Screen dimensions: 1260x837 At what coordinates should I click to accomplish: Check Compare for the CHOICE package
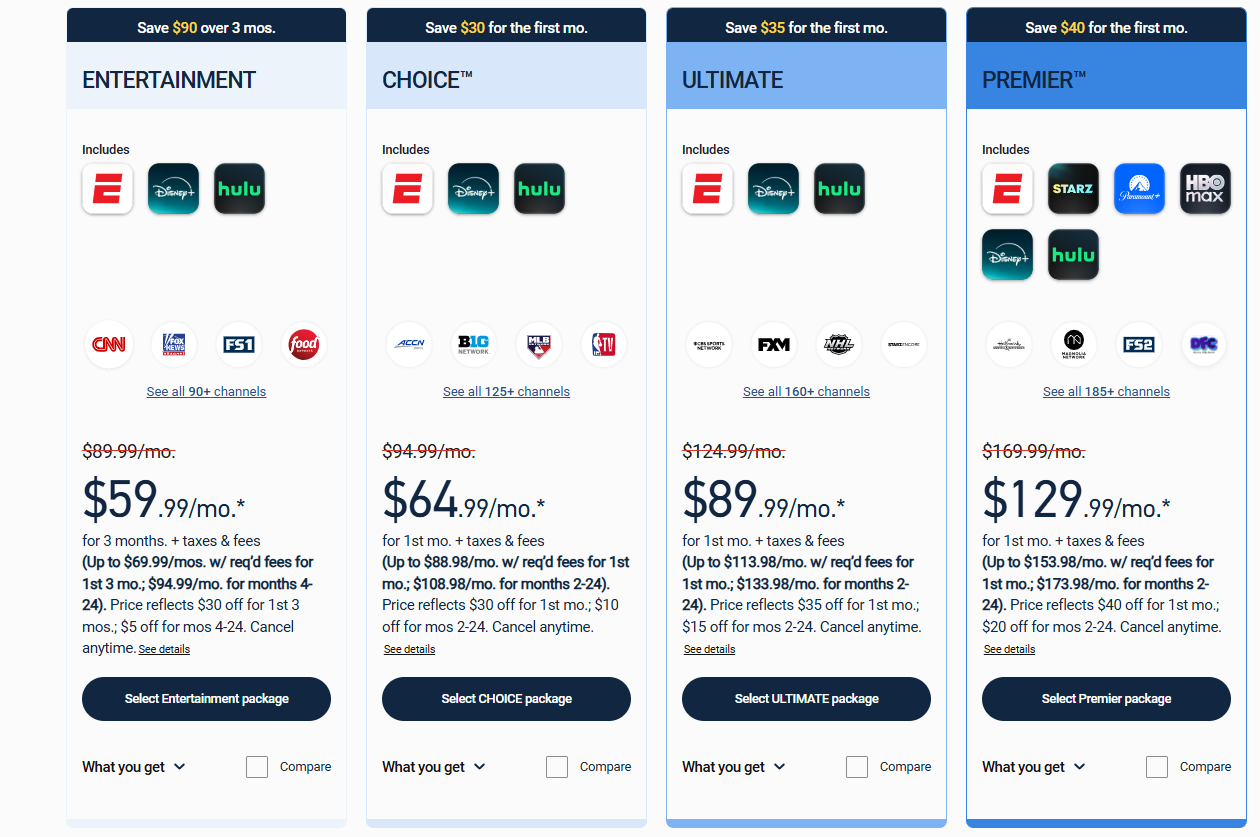[x=557, y=767]
